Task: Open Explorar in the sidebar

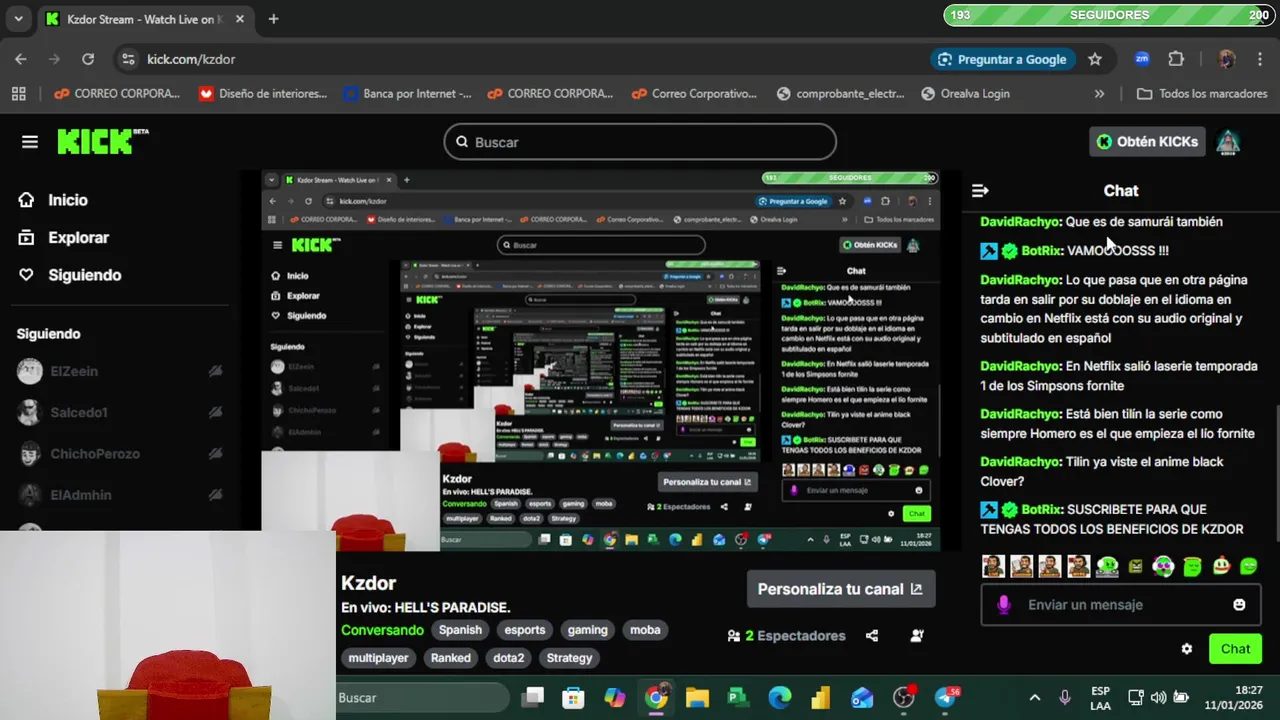Action: [63, 238]
